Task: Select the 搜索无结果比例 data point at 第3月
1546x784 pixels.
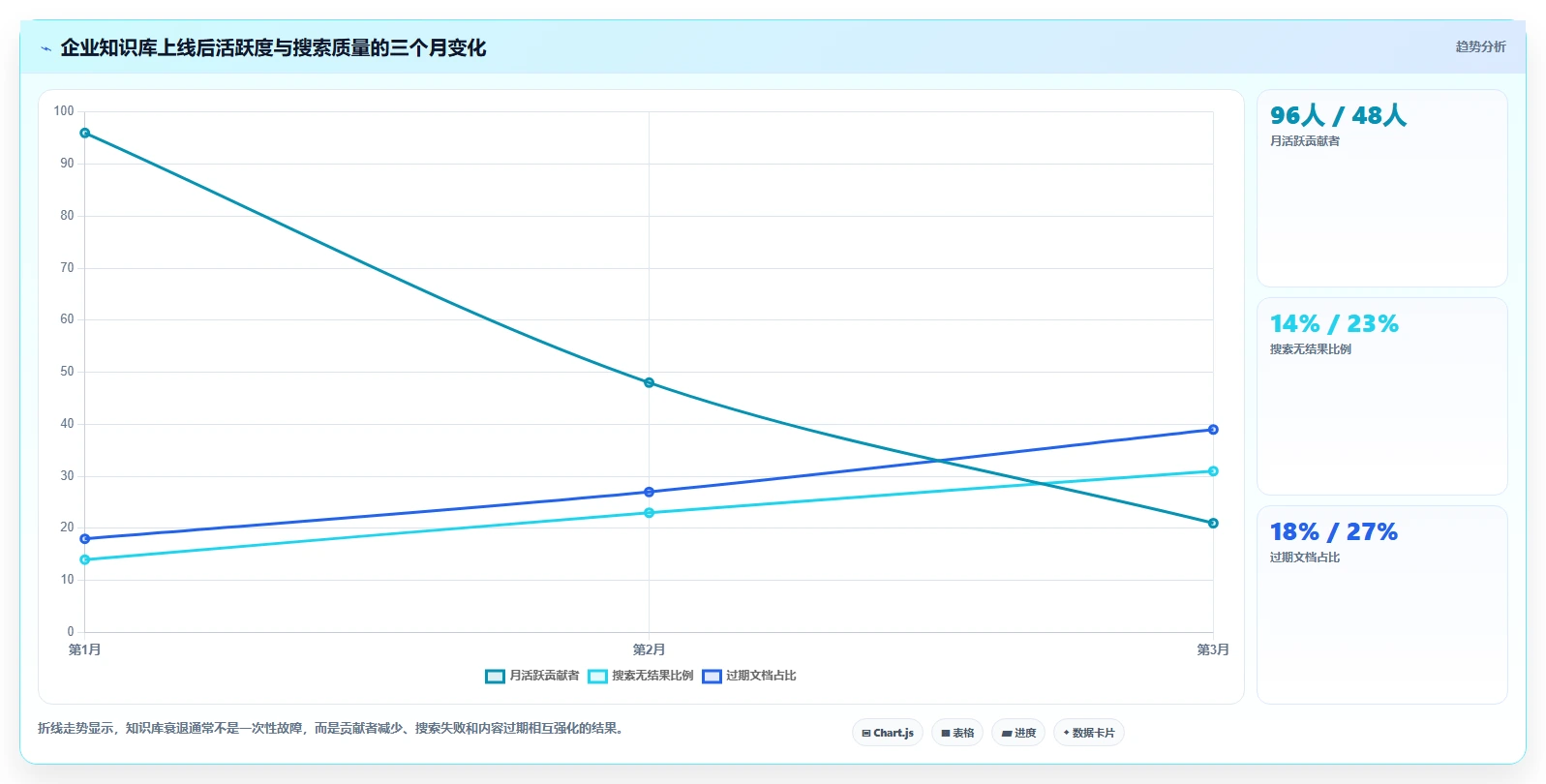Action: pos(1213,471)
